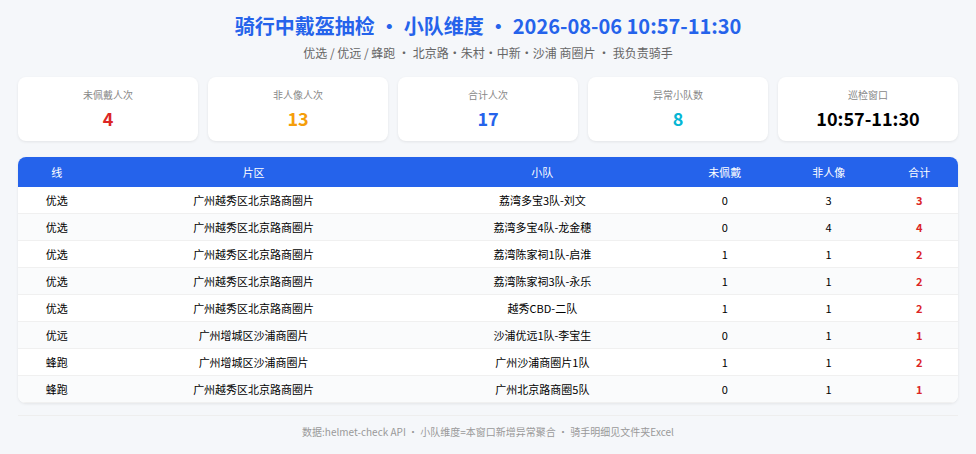The height and width of the screenshot is (454, 976).
Task: Click the 未佩戴 column header
Action: click(x=725, y=173)
